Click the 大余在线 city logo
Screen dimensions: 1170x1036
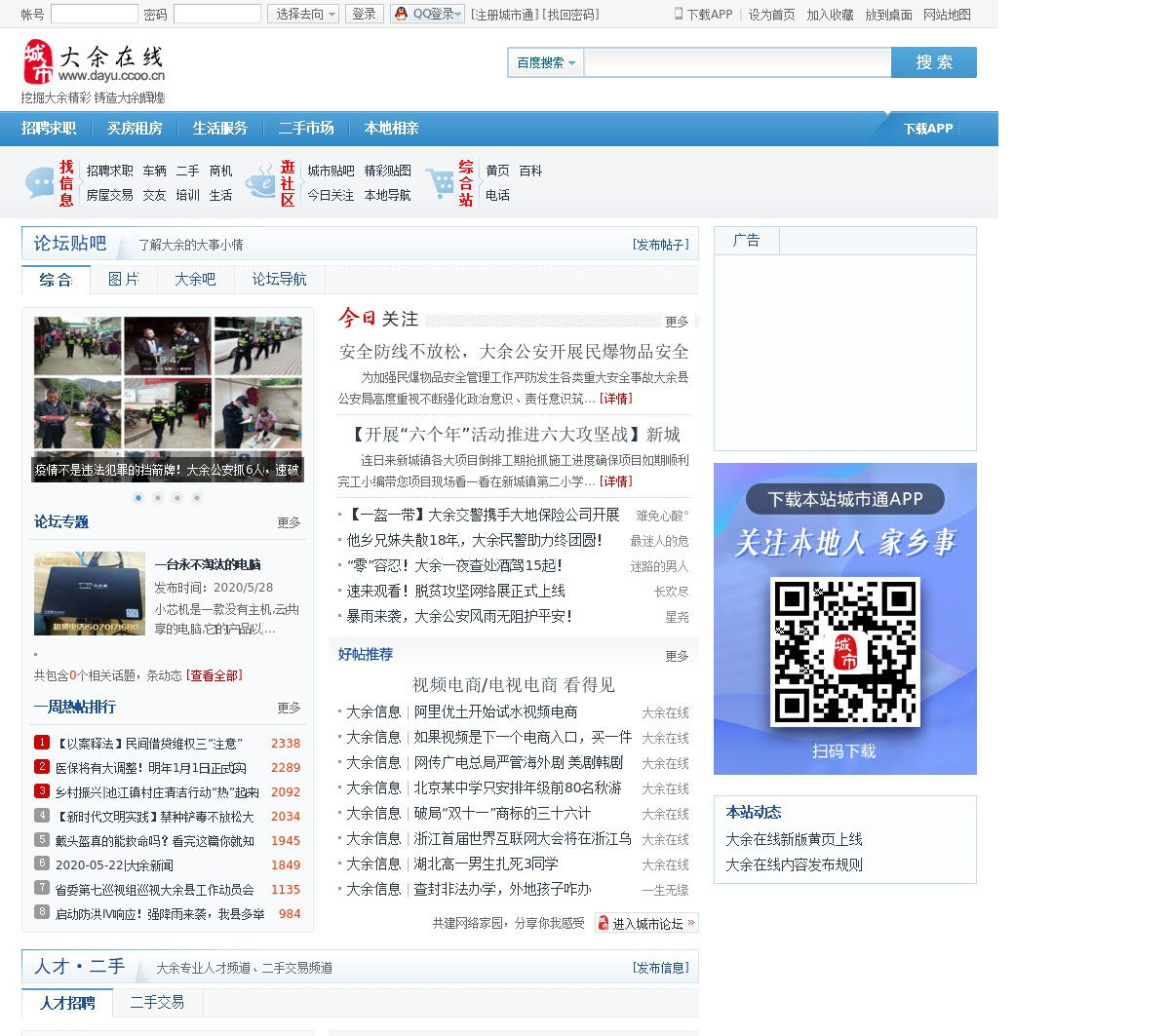(93, 63)
